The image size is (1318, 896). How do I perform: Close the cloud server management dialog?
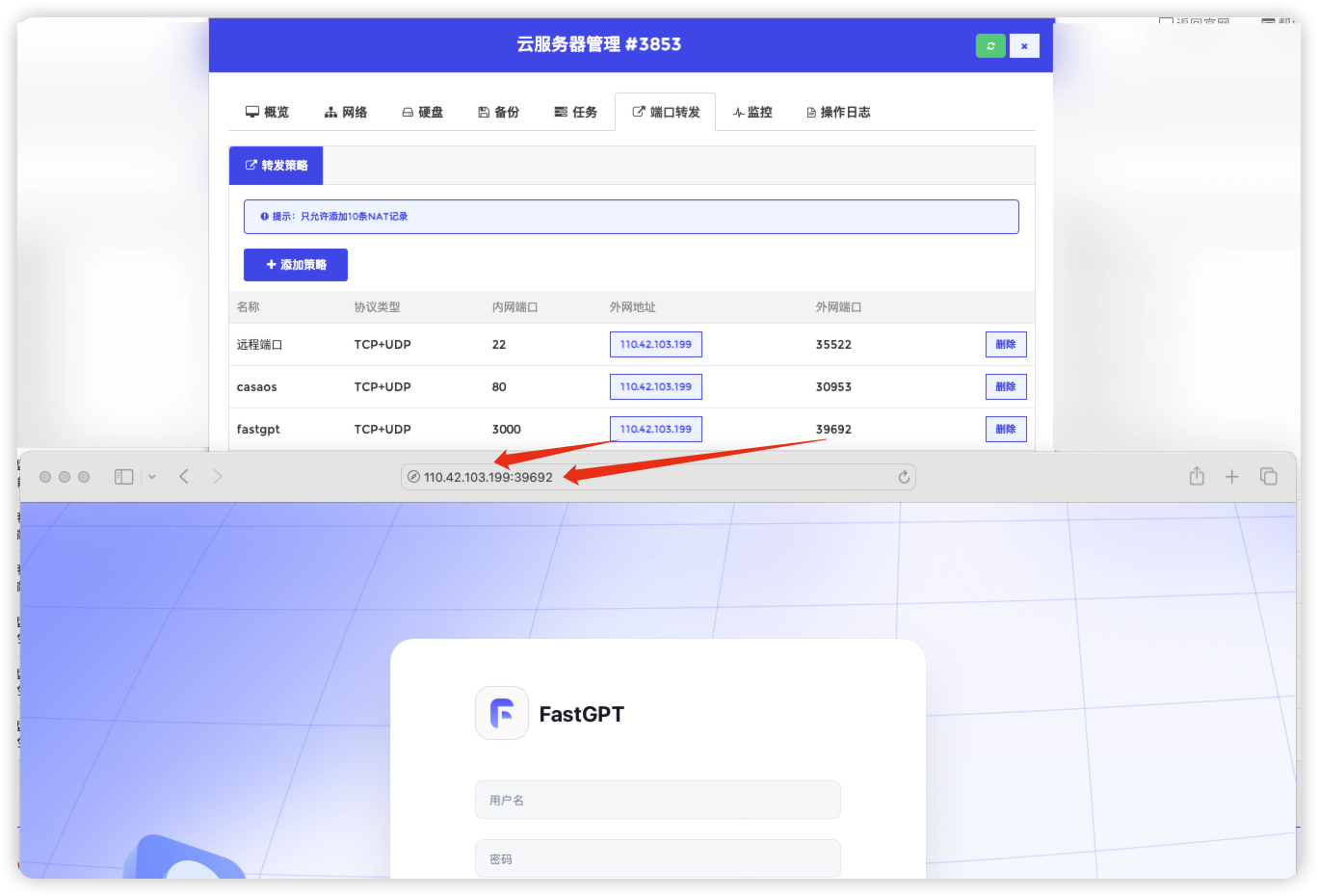click(x=1024, y=45)
